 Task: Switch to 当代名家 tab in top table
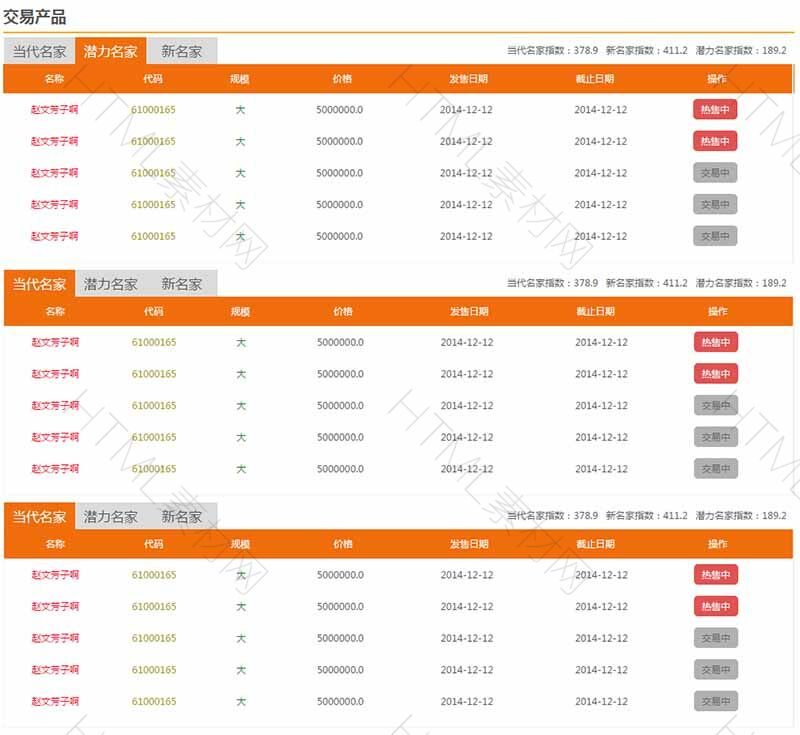39,52
